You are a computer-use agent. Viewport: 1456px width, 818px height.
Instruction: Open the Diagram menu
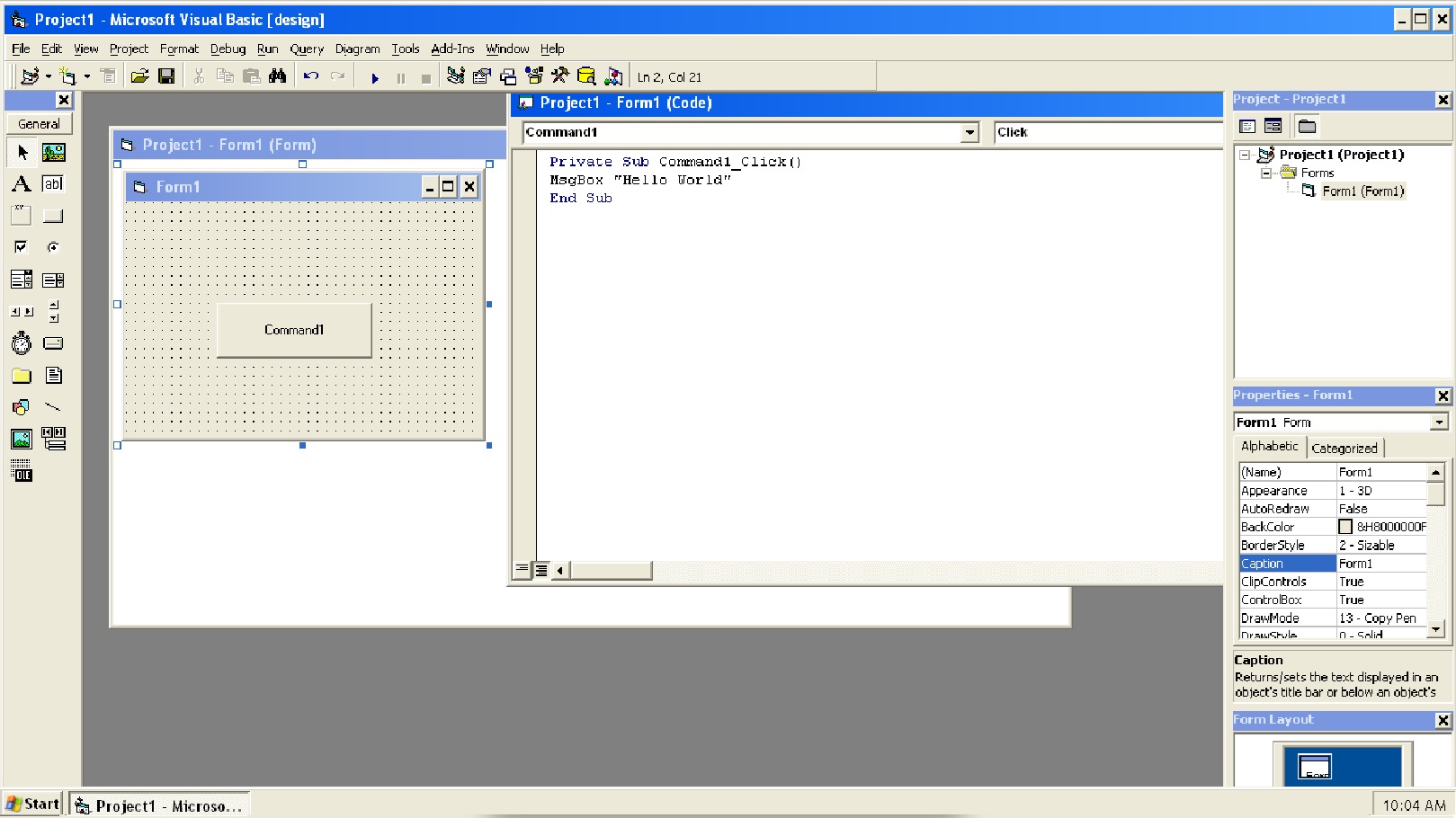(x=357, y=49)
